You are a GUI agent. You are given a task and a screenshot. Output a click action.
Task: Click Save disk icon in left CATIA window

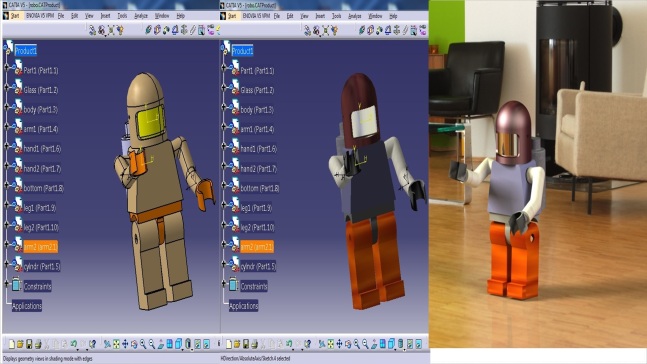tap(29, 344)
